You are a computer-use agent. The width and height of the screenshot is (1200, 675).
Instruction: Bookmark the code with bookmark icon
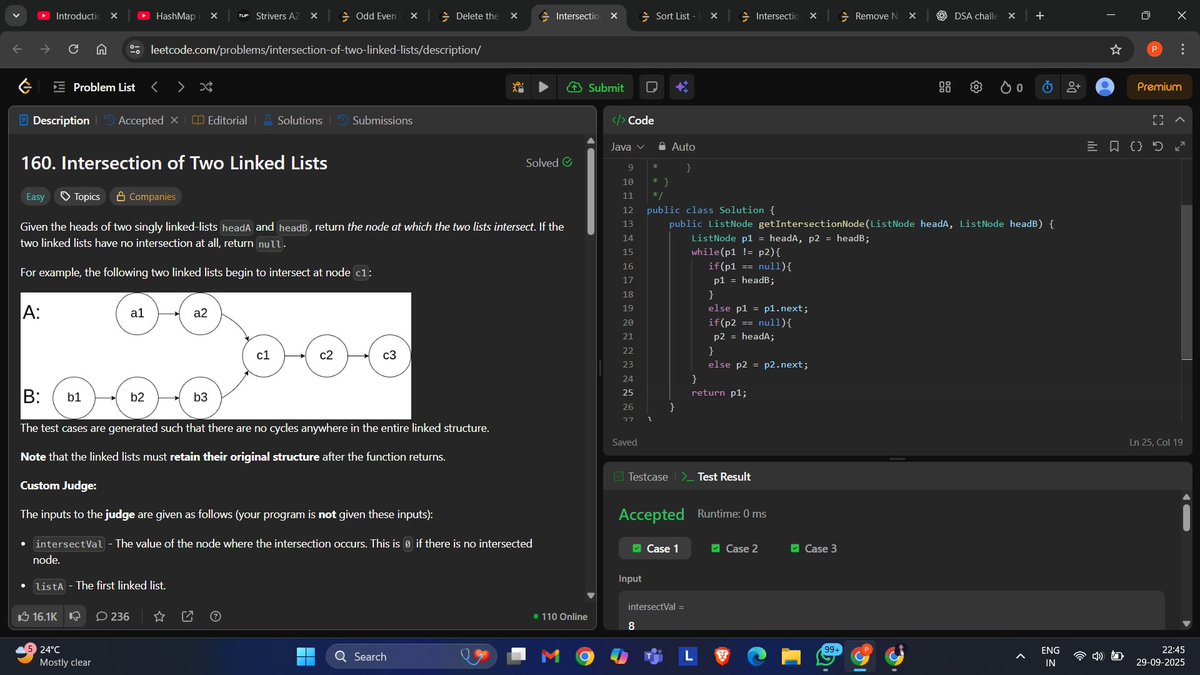1114,147
